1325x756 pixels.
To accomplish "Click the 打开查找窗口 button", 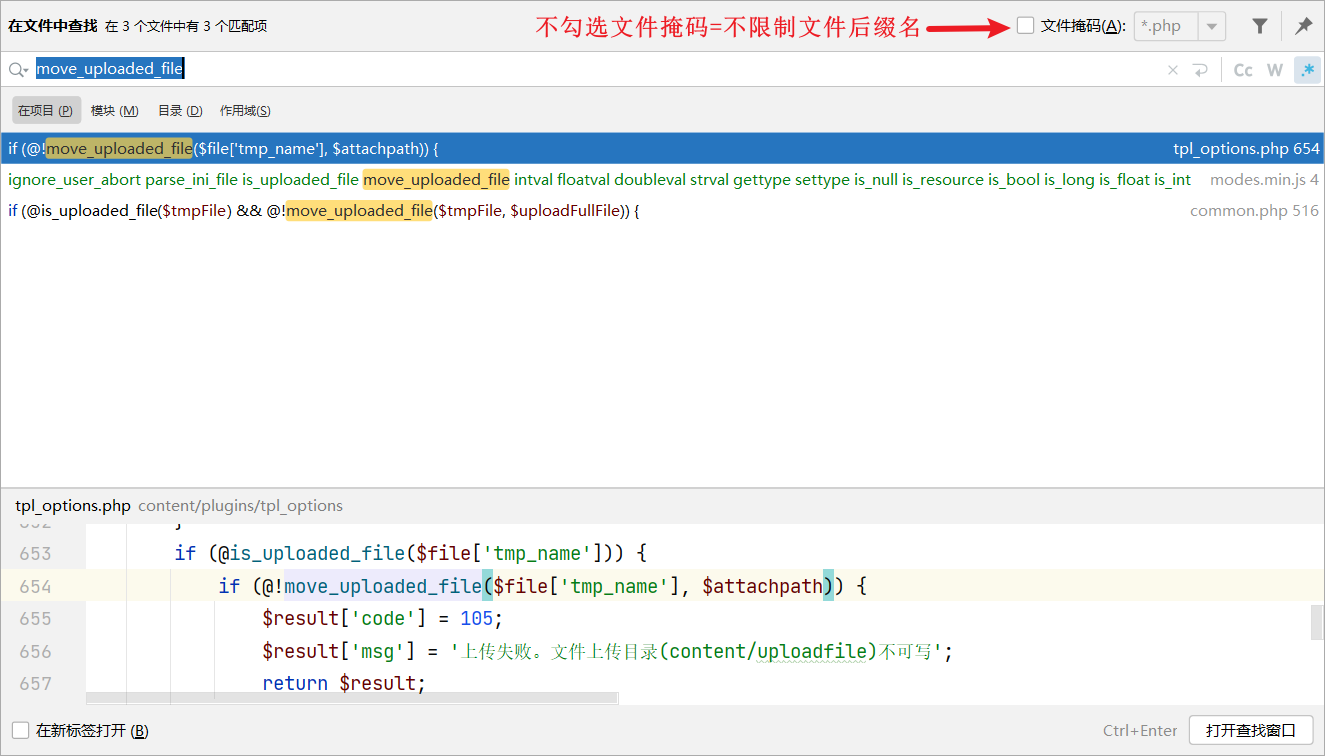I will (x=1250, y=731).
